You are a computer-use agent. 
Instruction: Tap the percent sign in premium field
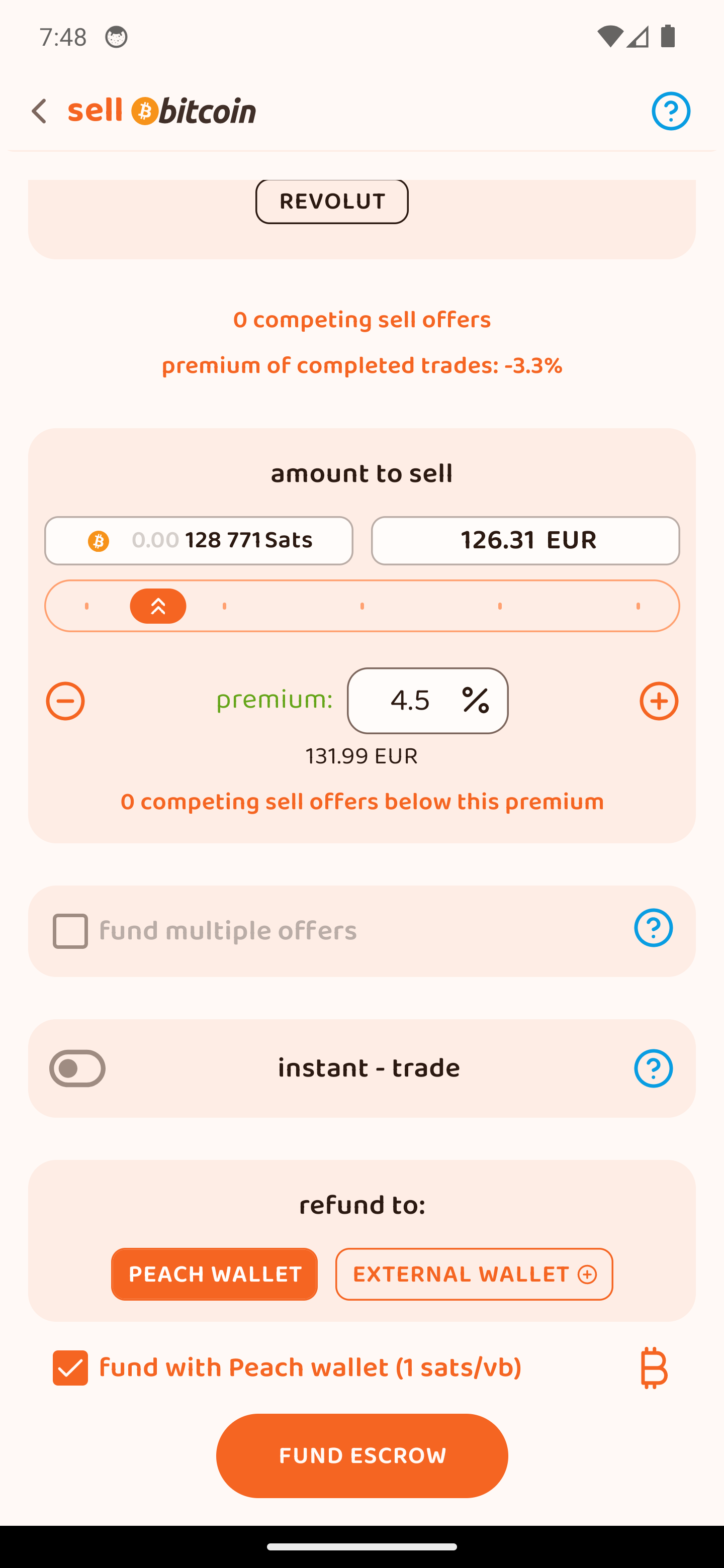pyautogui.click(x=475, y=701)
